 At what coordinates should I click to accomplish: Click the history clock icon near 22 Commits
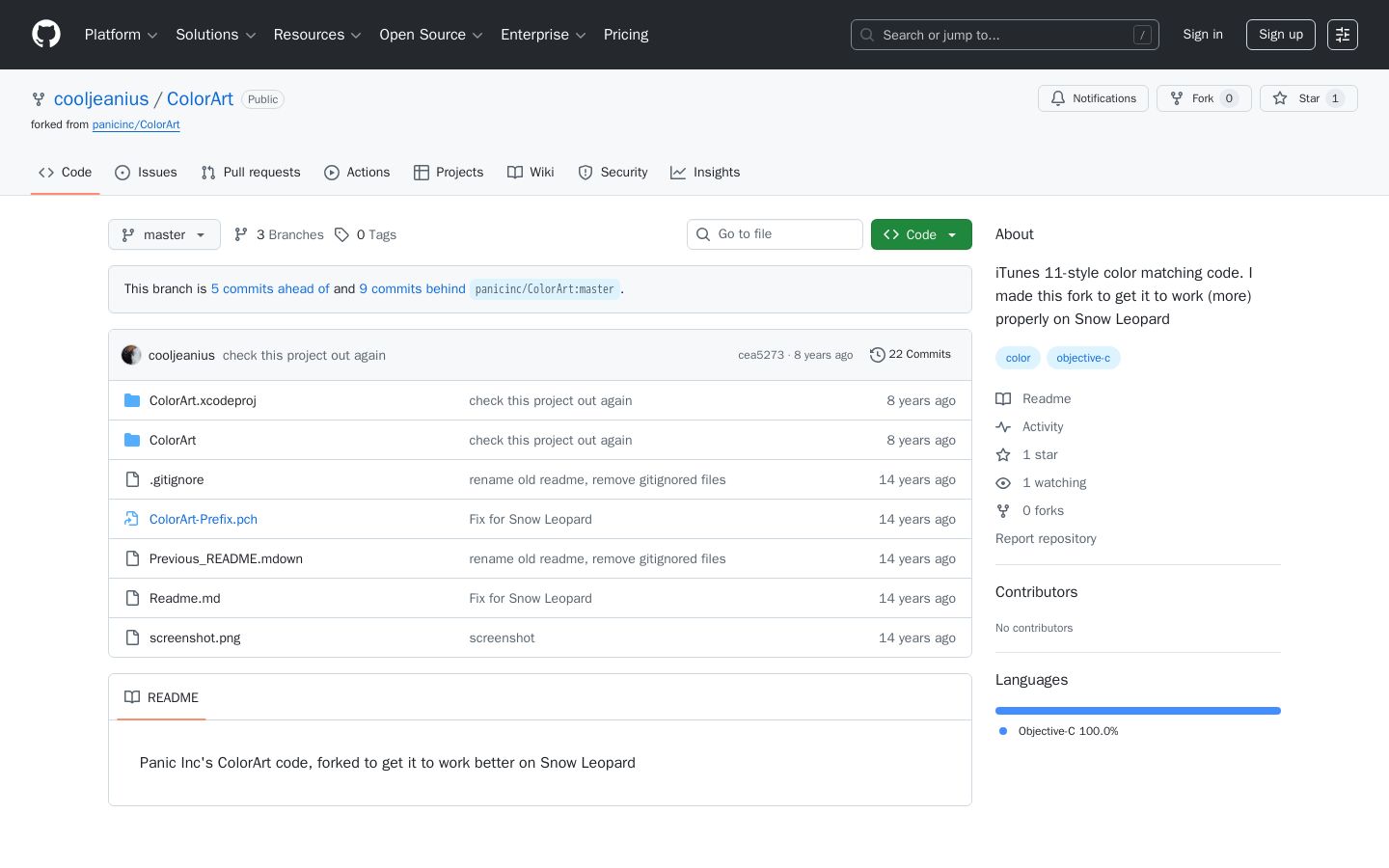tap(878, 355)
